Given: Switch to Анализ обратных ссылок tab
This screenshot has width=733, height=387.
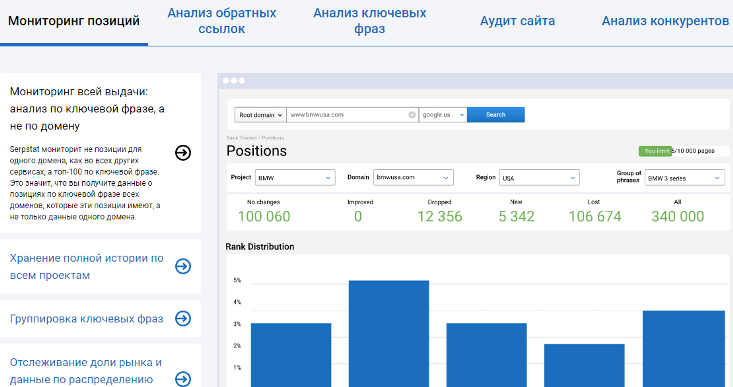Looking at the screenshot, I should click(x=222, y=21).
